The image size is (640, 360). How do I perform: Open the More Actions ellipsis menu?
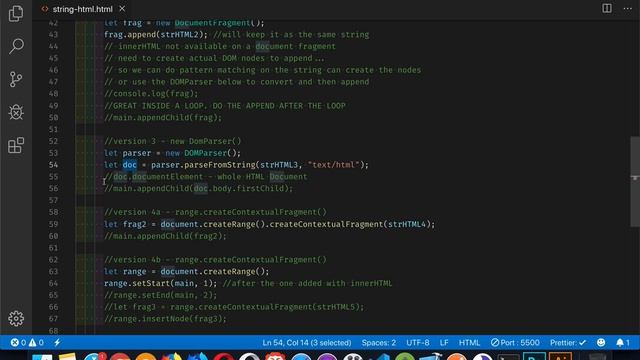coord(628,9)
